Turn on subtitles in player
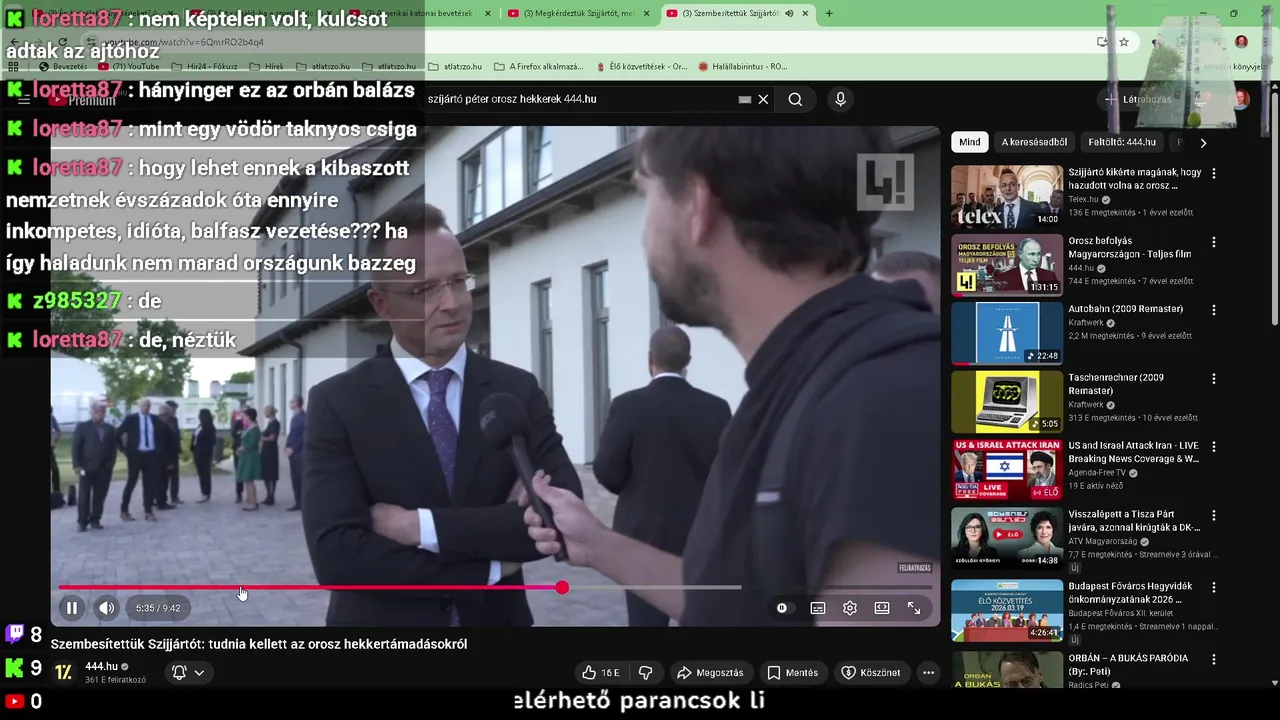1280x720 pixels. pyautogui.click(x=818, y=608)
